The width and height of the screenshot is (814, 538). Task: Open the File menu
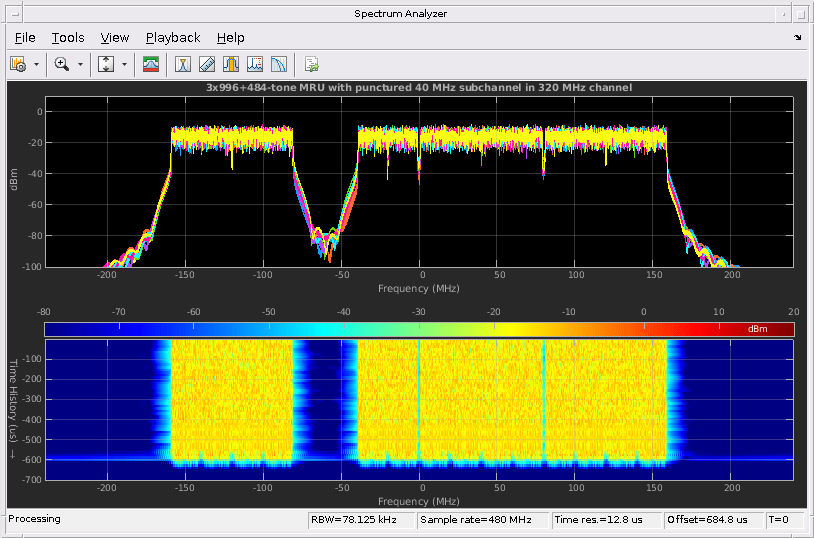point(25,37)
